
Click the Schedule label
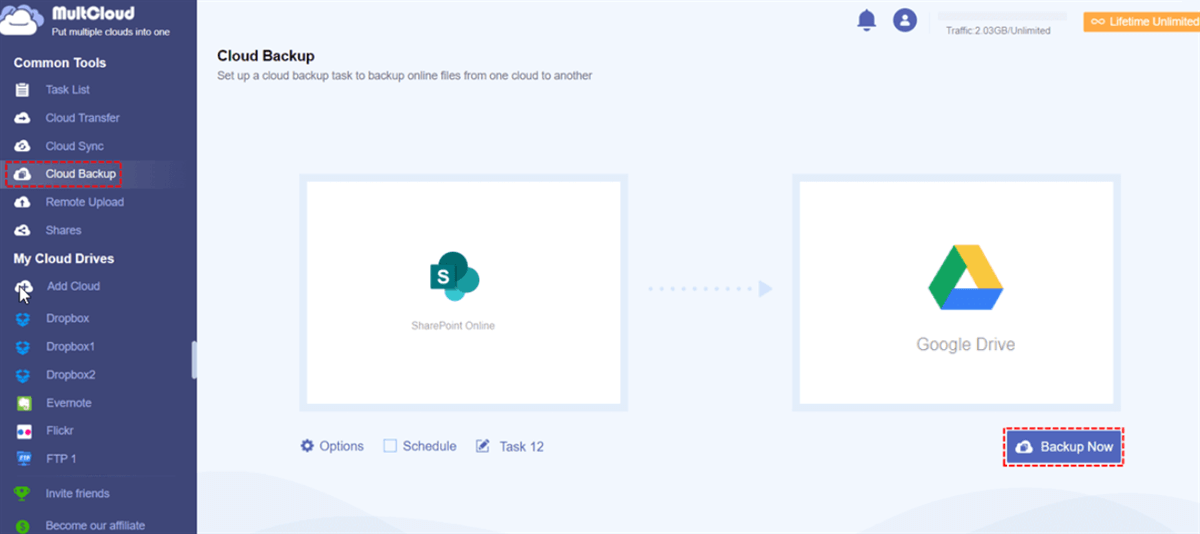point(429,446)
